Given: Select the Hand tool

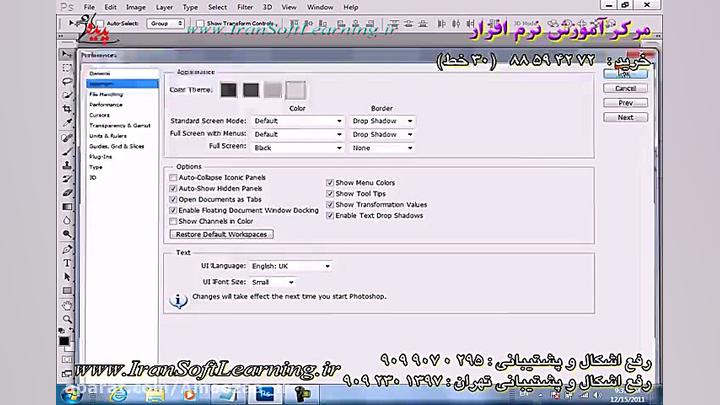Looking at the screenshot, I should tap(67, 305).
